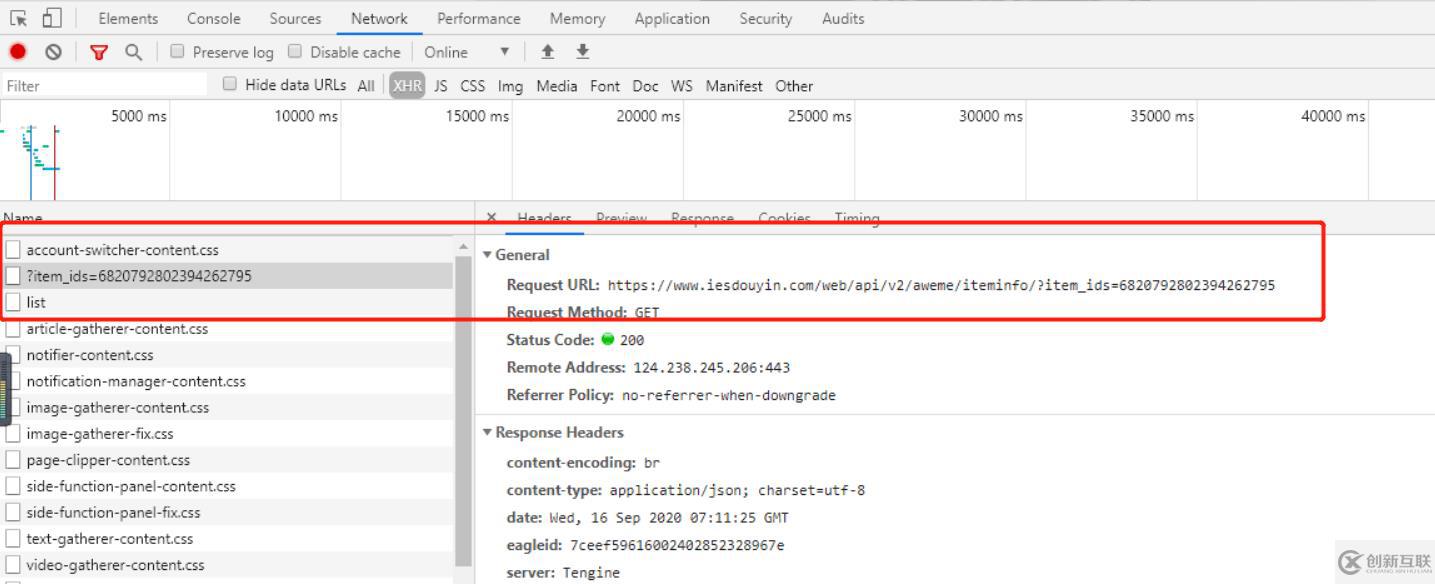Filter requests by All types
This screenshot has width=1435, height=584.
click(x=366, y=86)
